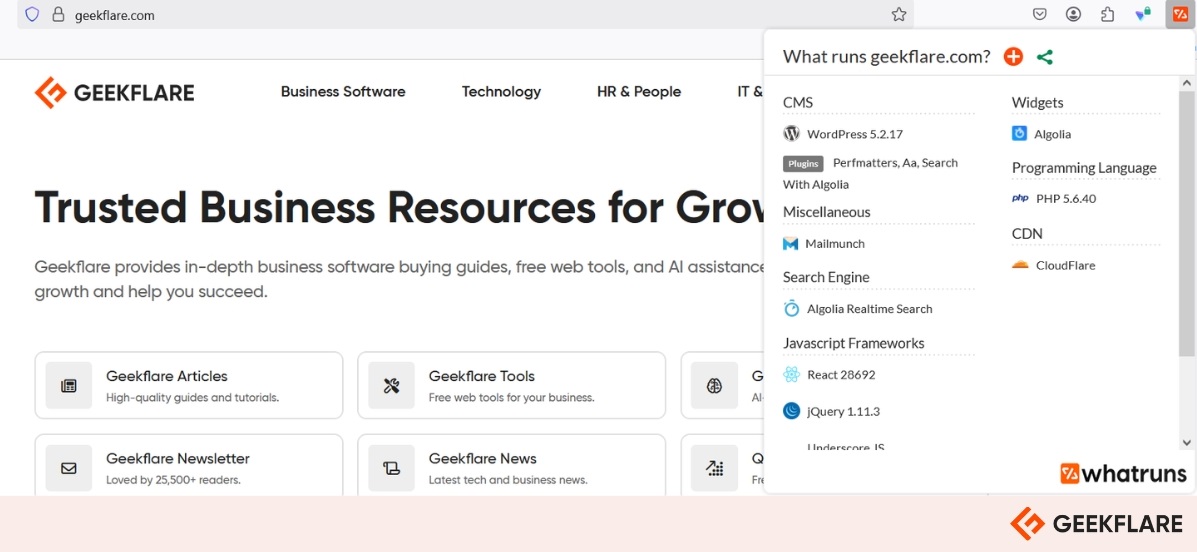Click the 'Widgets' section heading

click(1037, 102)
